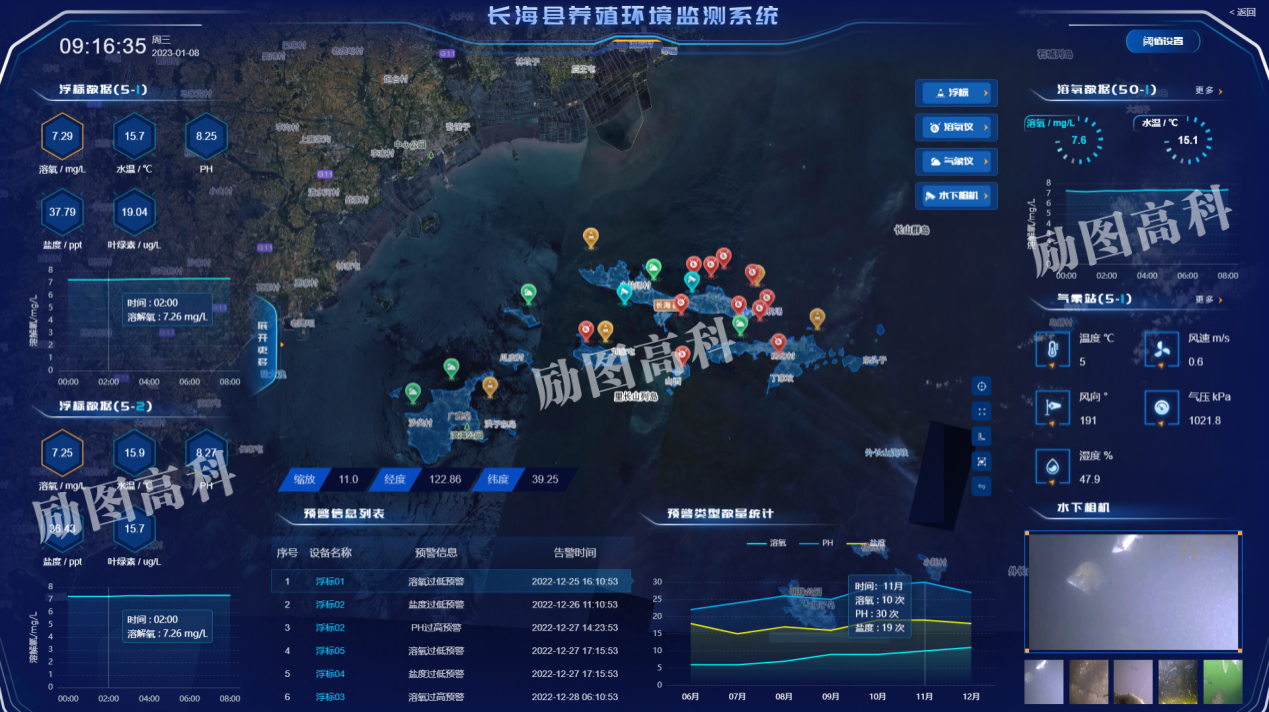
Task: Open 更多 in the 气象站(5-1) panel
Action: coord(1206,298)
